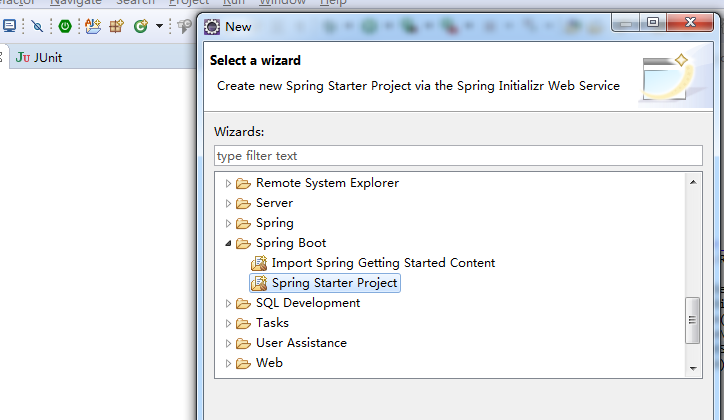Expand the Web node

pos(228,364)
